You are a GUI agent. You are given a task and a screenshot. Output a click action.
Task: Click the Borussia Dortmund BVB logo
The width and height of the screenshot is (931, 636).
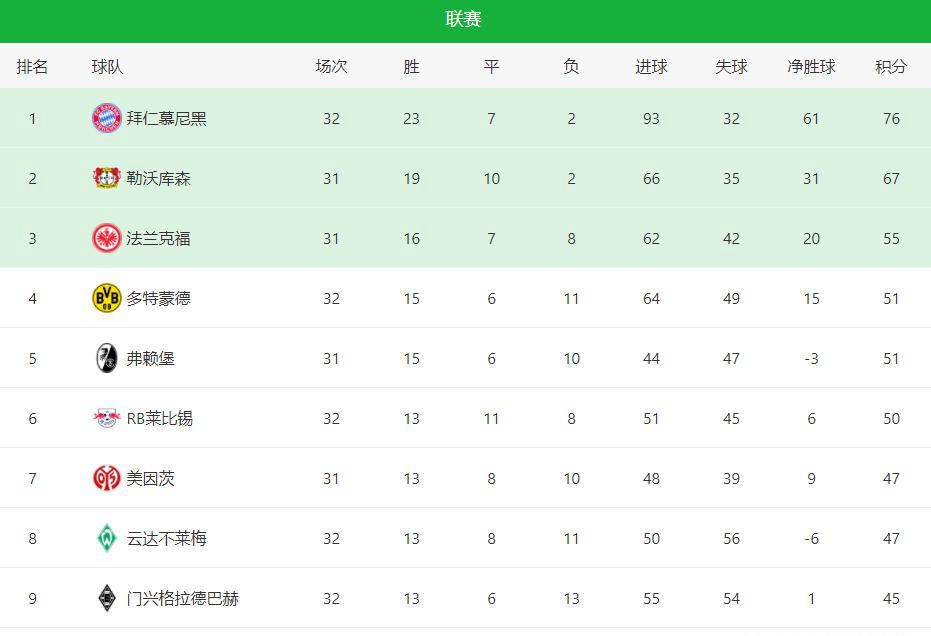106,298
